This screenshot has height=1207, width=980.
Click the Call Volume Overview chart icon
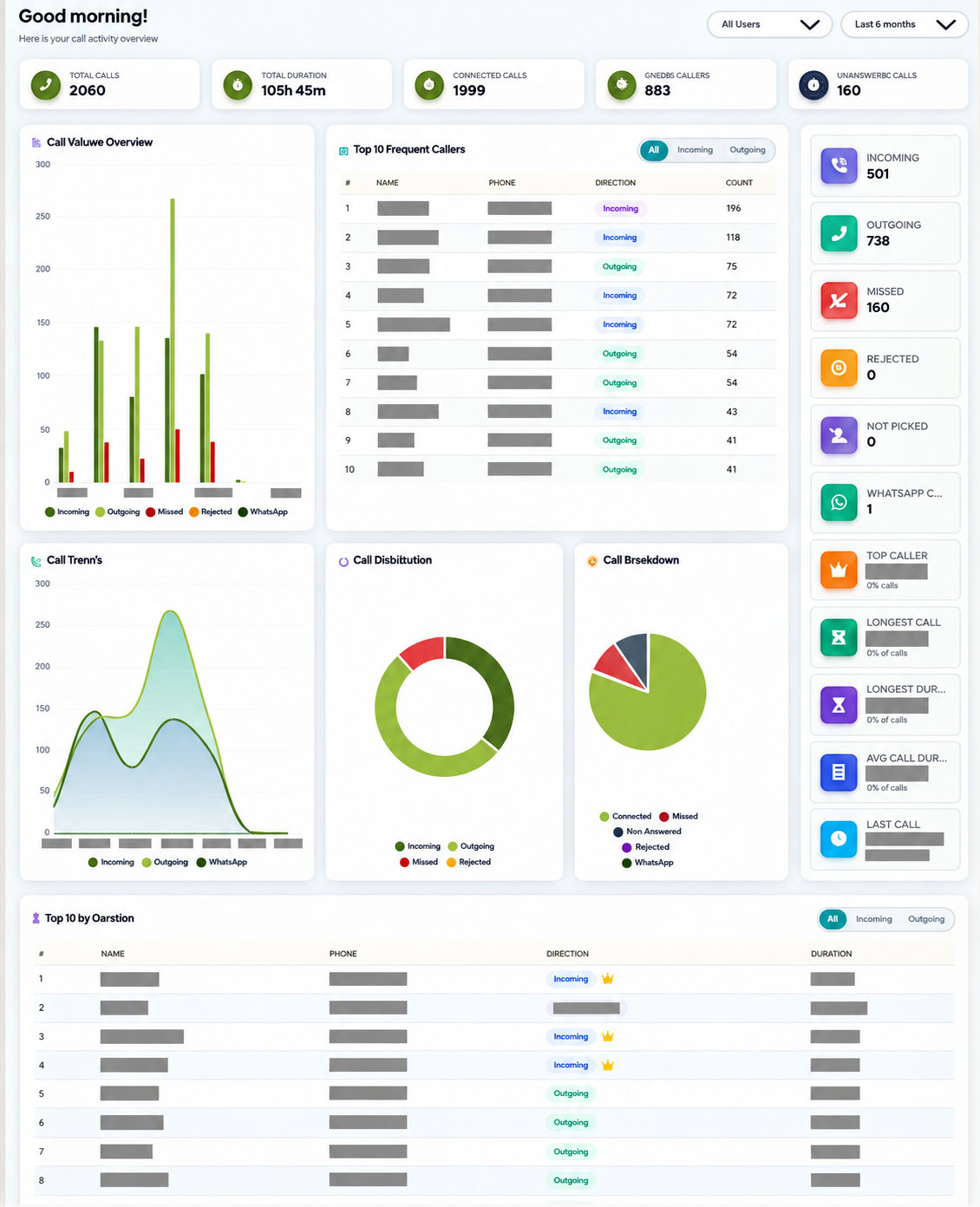[x=36, y=142]
